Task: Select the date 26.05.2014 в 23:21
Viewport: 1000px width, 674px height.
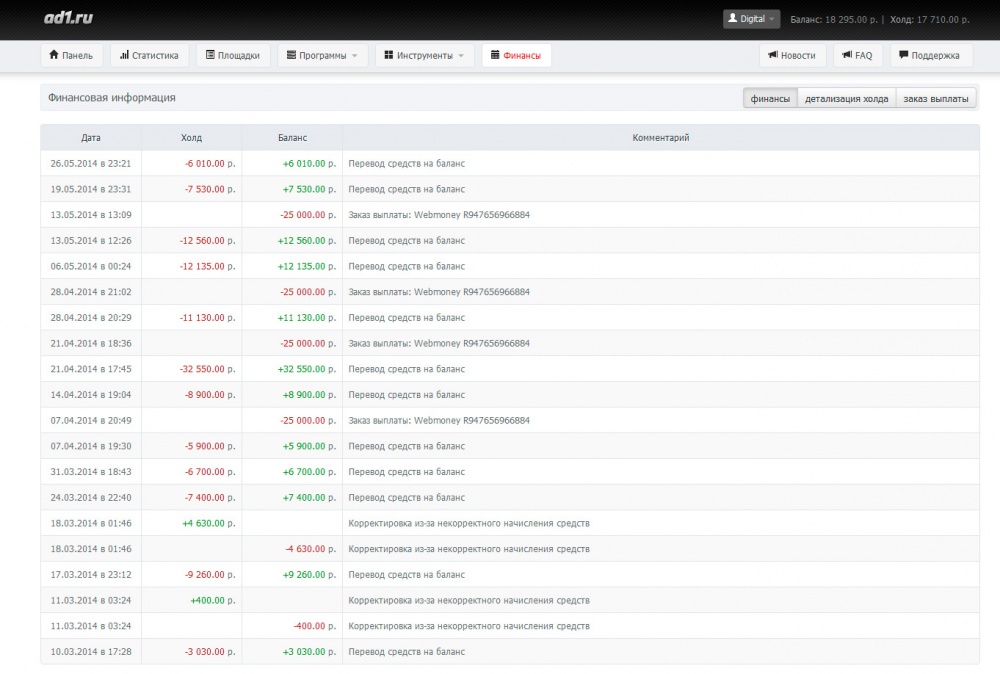Action: (x=91, y=163)
